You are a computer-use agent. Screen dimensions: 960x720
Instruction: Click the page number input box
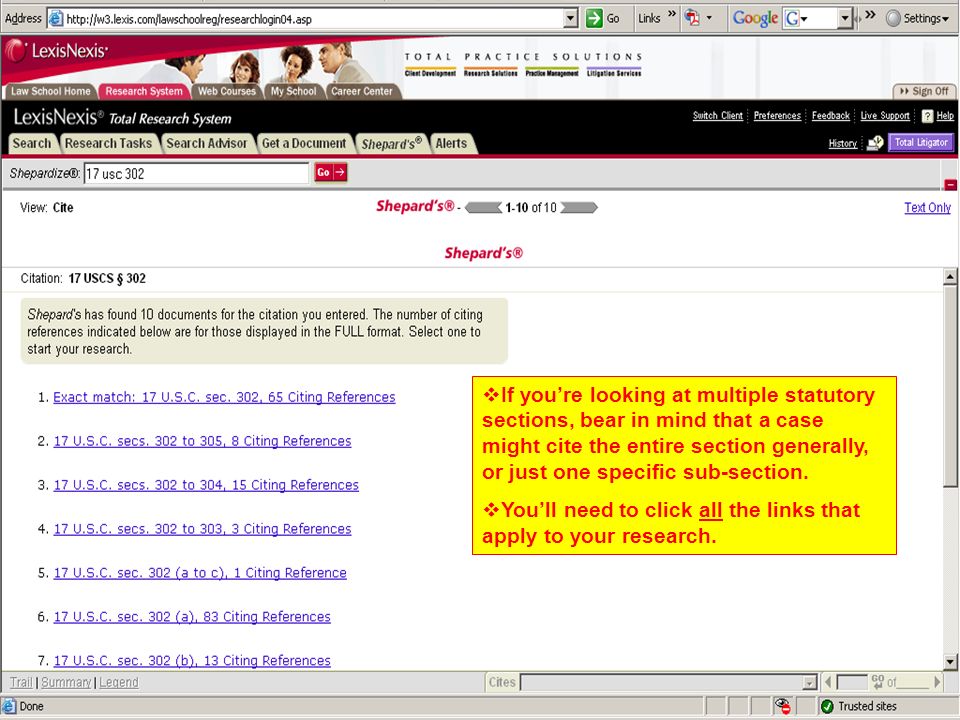[852, 682]
